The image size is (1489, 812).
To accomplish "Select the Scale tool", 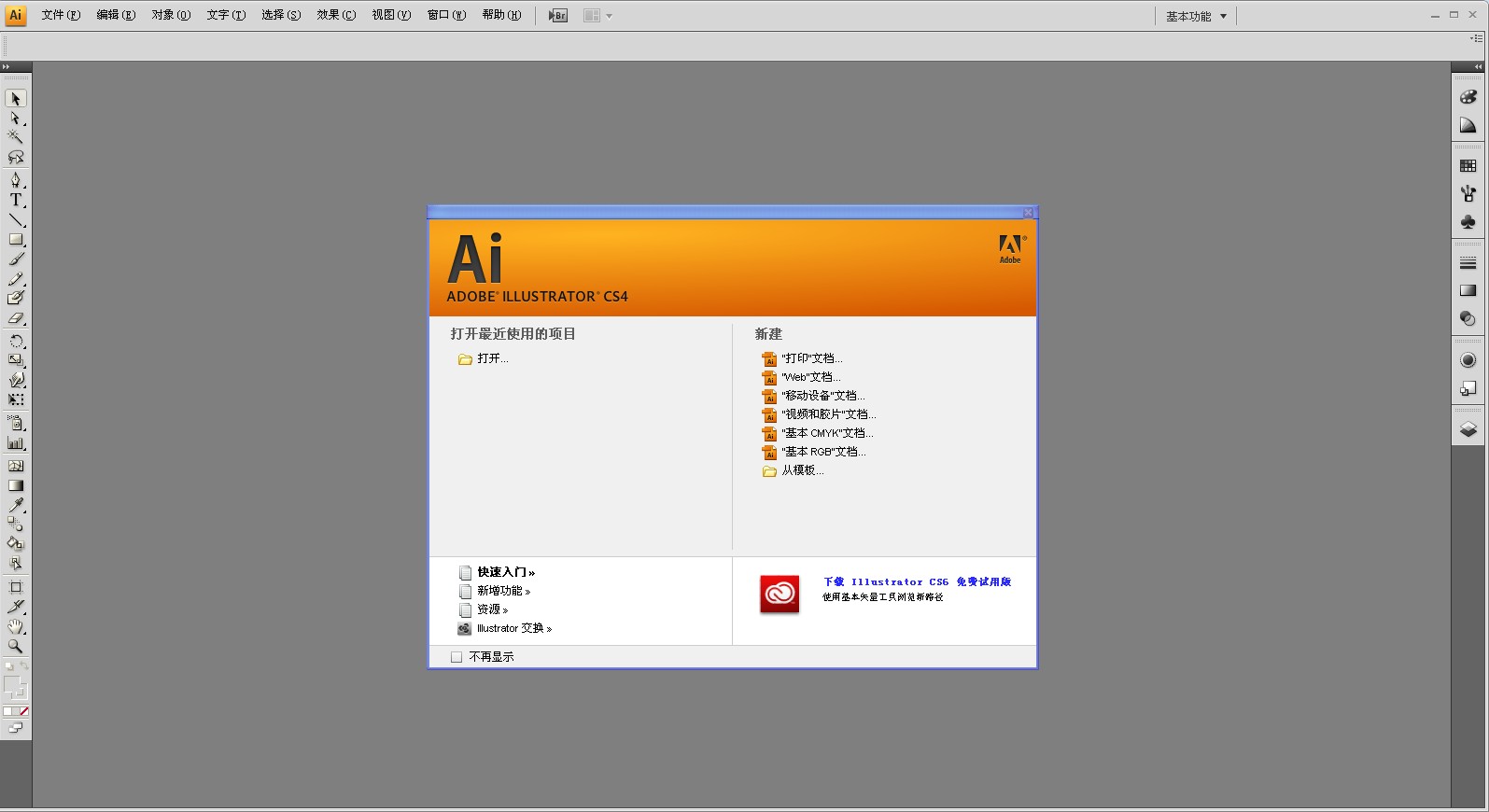I will tap(16, 360).
